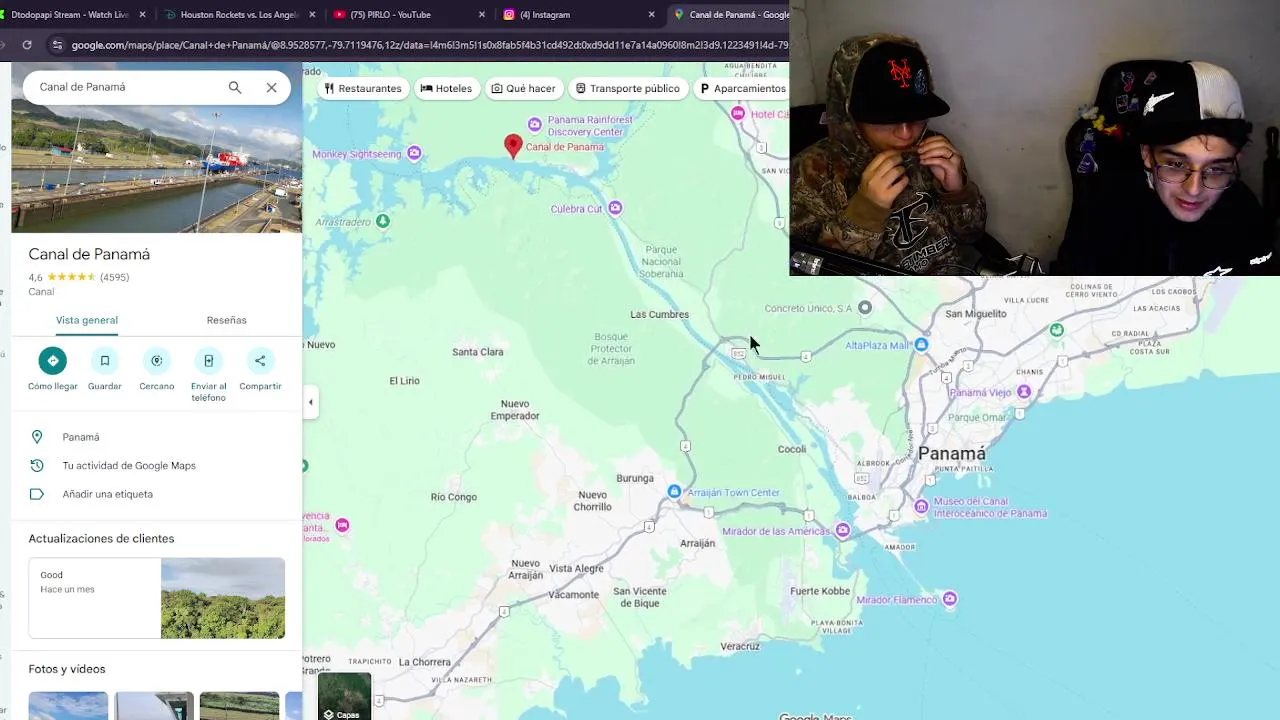1280x720 pixels.
Task: Click the Fuerte Kobbe map label
Action: [820, 591]
